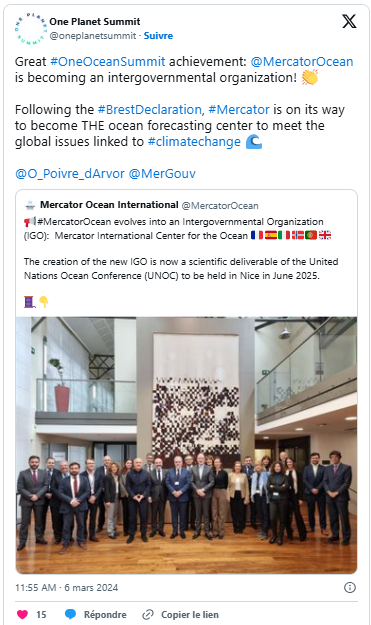Click the Répondre reply button
The image size is (371, 625).
(105, 615)
